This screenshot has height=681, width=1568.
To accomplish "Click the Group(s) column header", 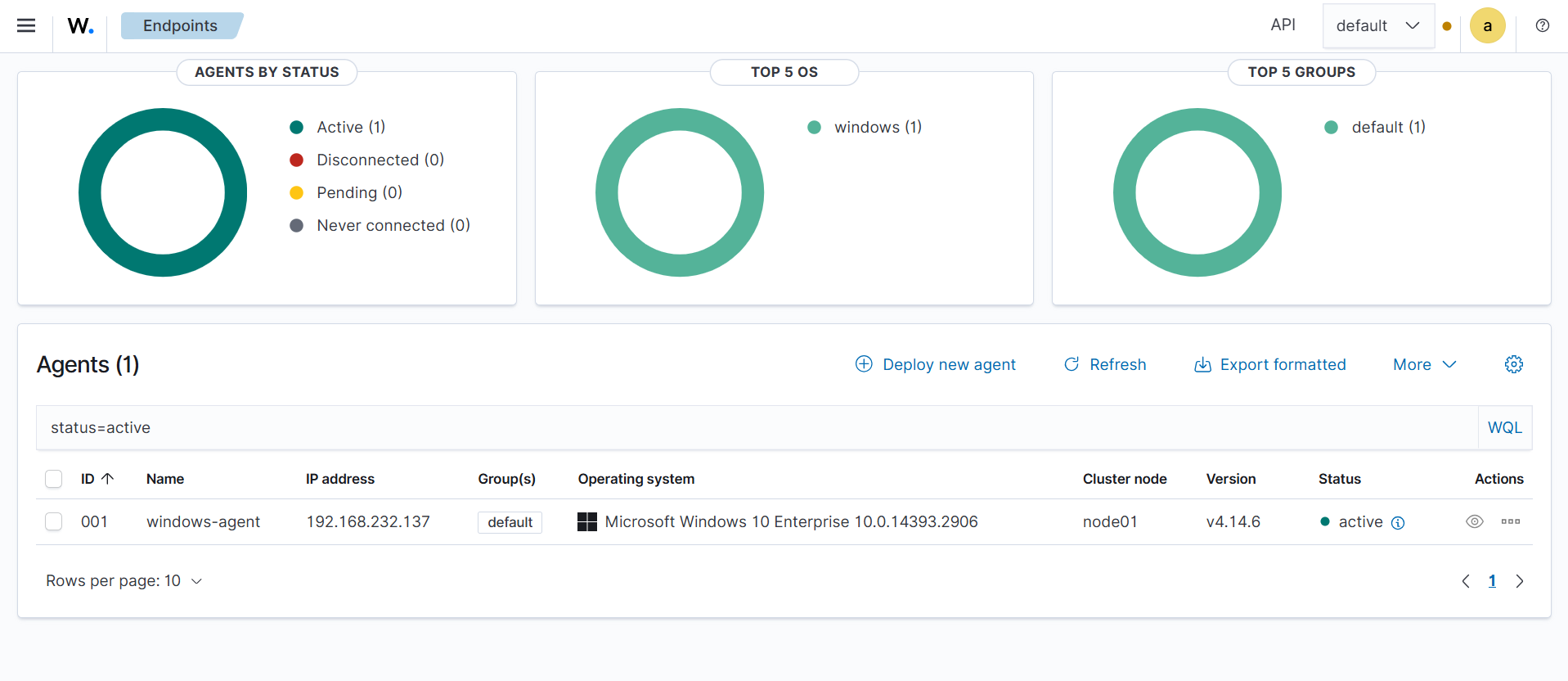I will tap(506, 479).
